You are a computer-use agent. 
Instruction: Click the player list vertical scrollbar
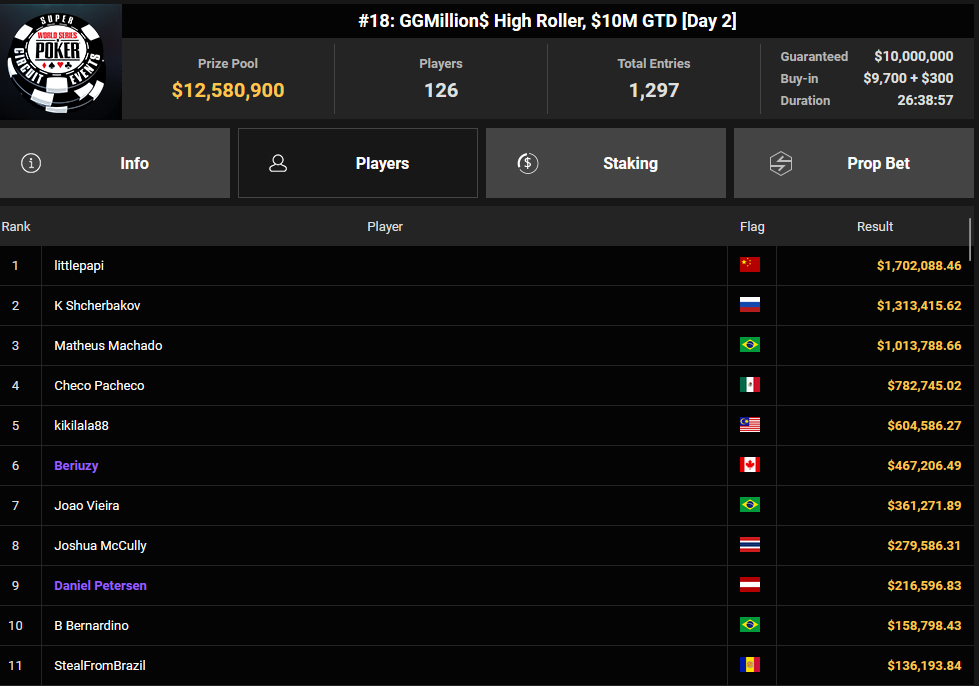click(x=970, y=240)
